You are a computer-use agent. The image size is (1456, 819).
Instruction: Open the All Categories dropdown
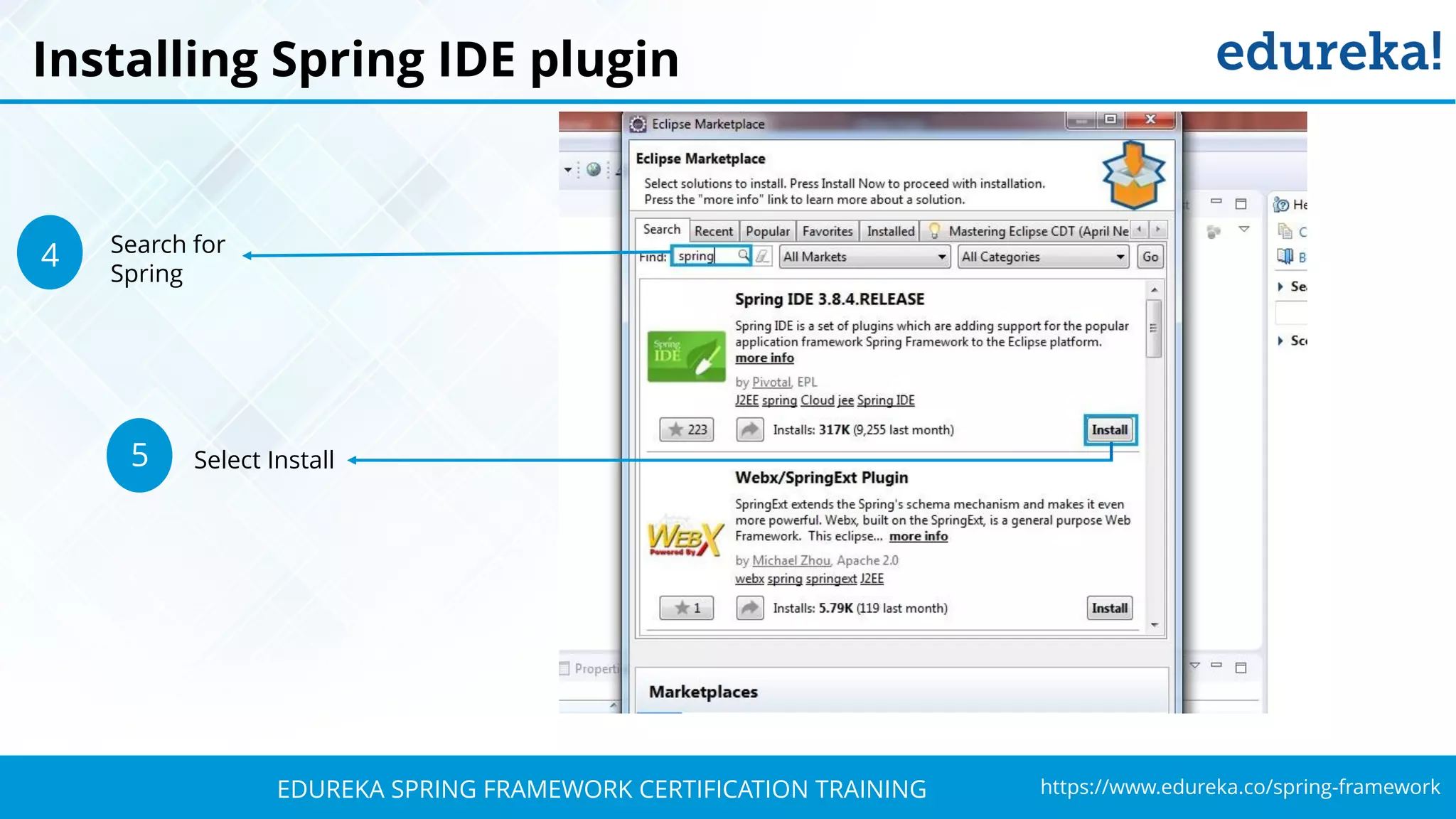coord(1044,257)
